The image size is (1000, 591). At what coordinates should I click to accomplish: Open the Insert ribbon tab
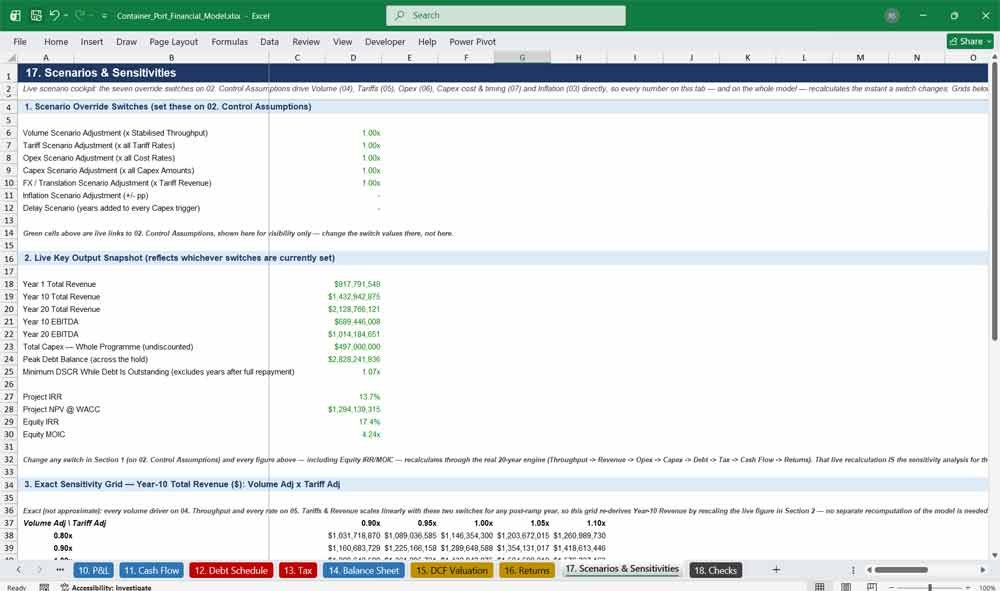click(x=92, y=41)
